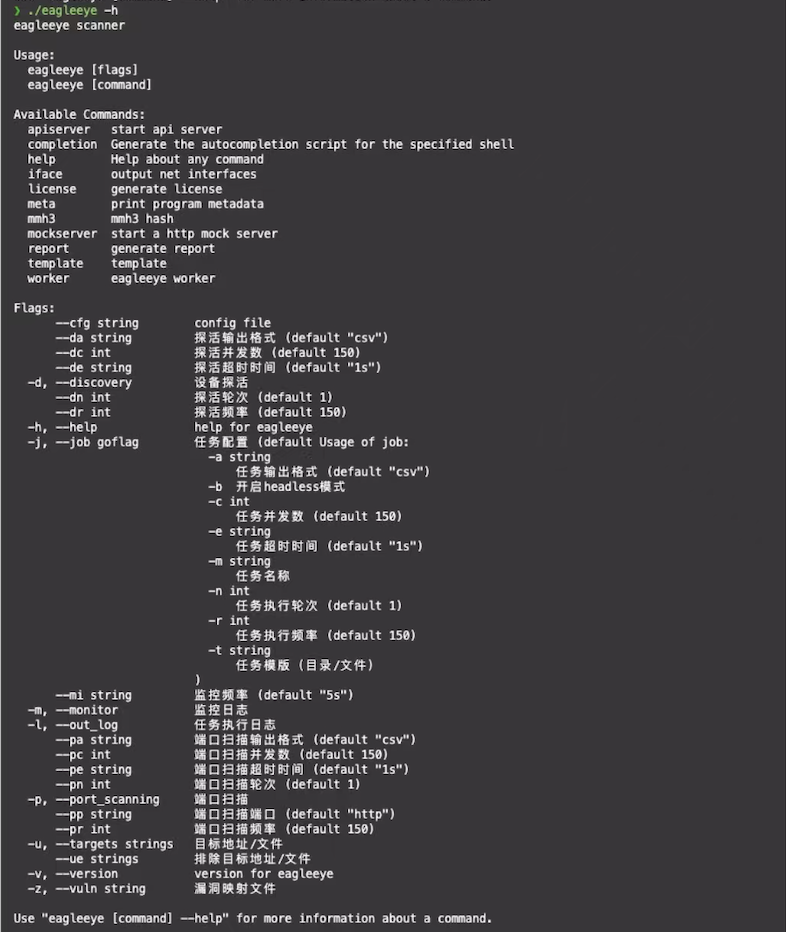
Task: Click the "--cfg string" flag
Action: point(97,323)
